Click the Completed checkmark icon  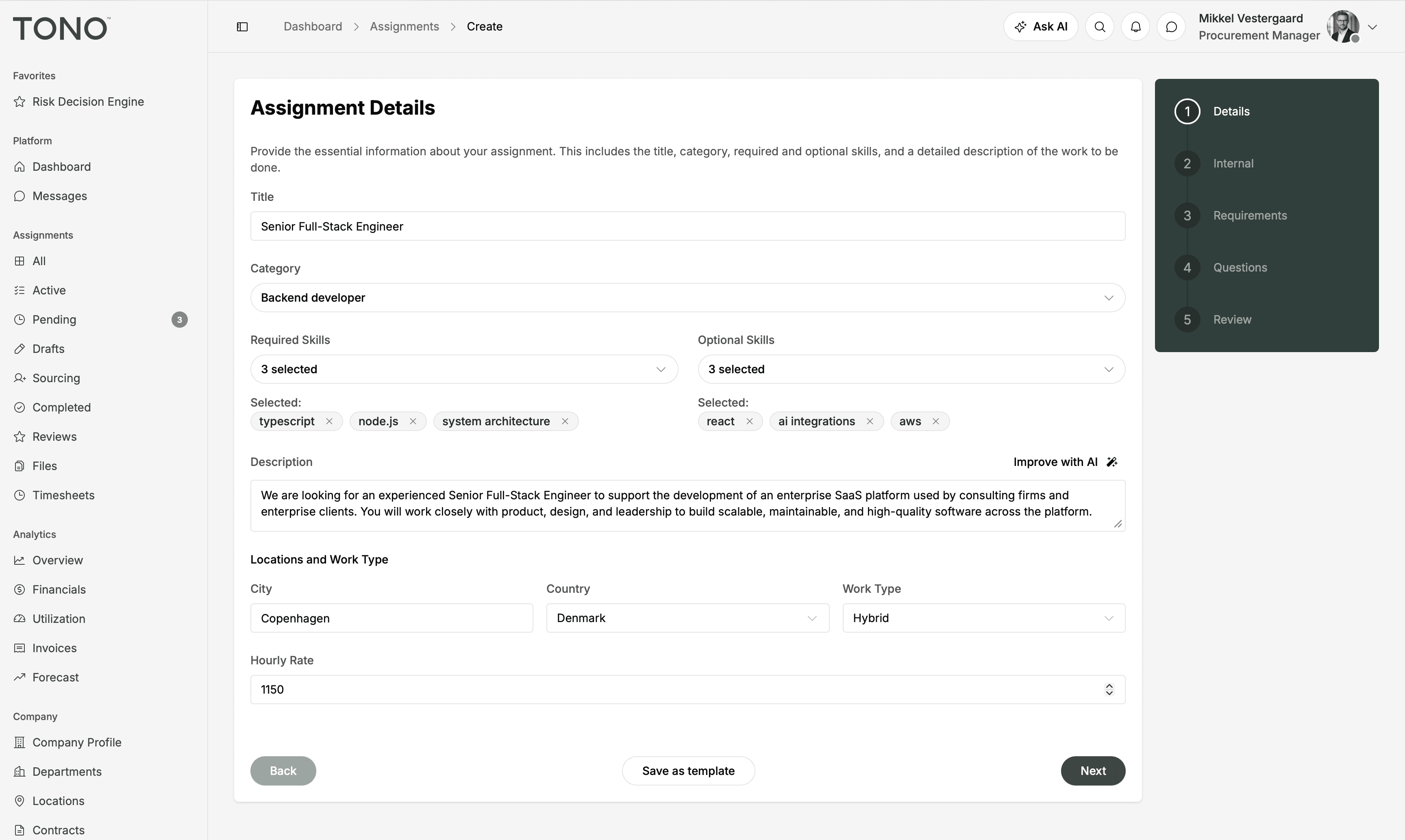pos(20,407)
